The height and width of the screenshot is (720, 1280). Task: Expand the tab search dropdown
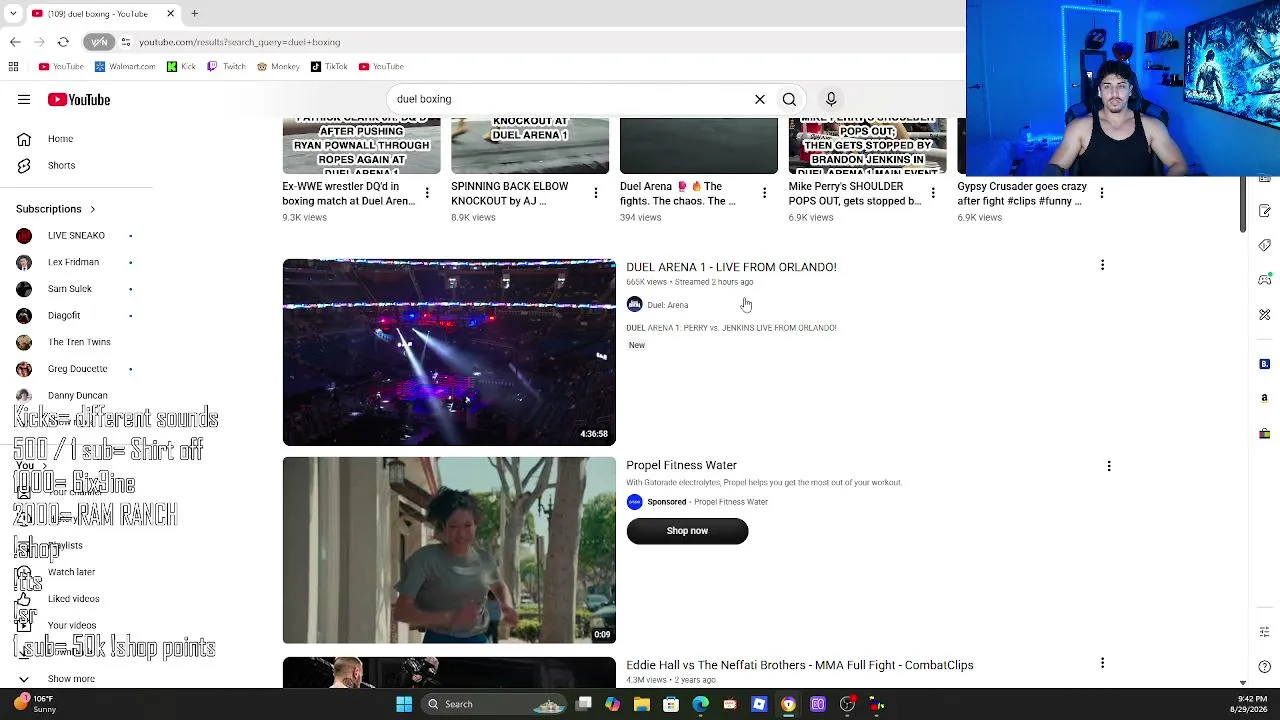(15, 14)
